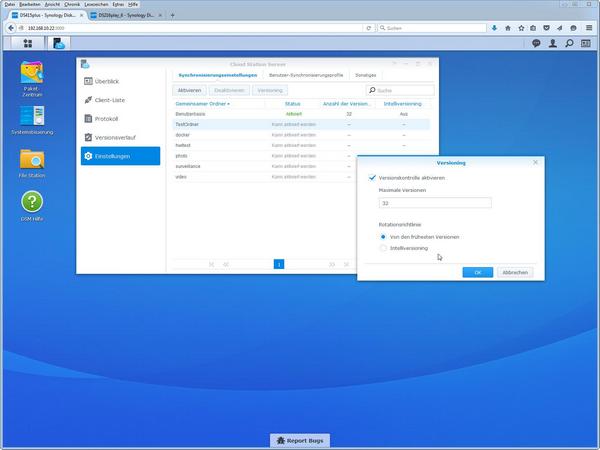Open File Station desktop icon
600x450 pixels.
coord(32,163)
